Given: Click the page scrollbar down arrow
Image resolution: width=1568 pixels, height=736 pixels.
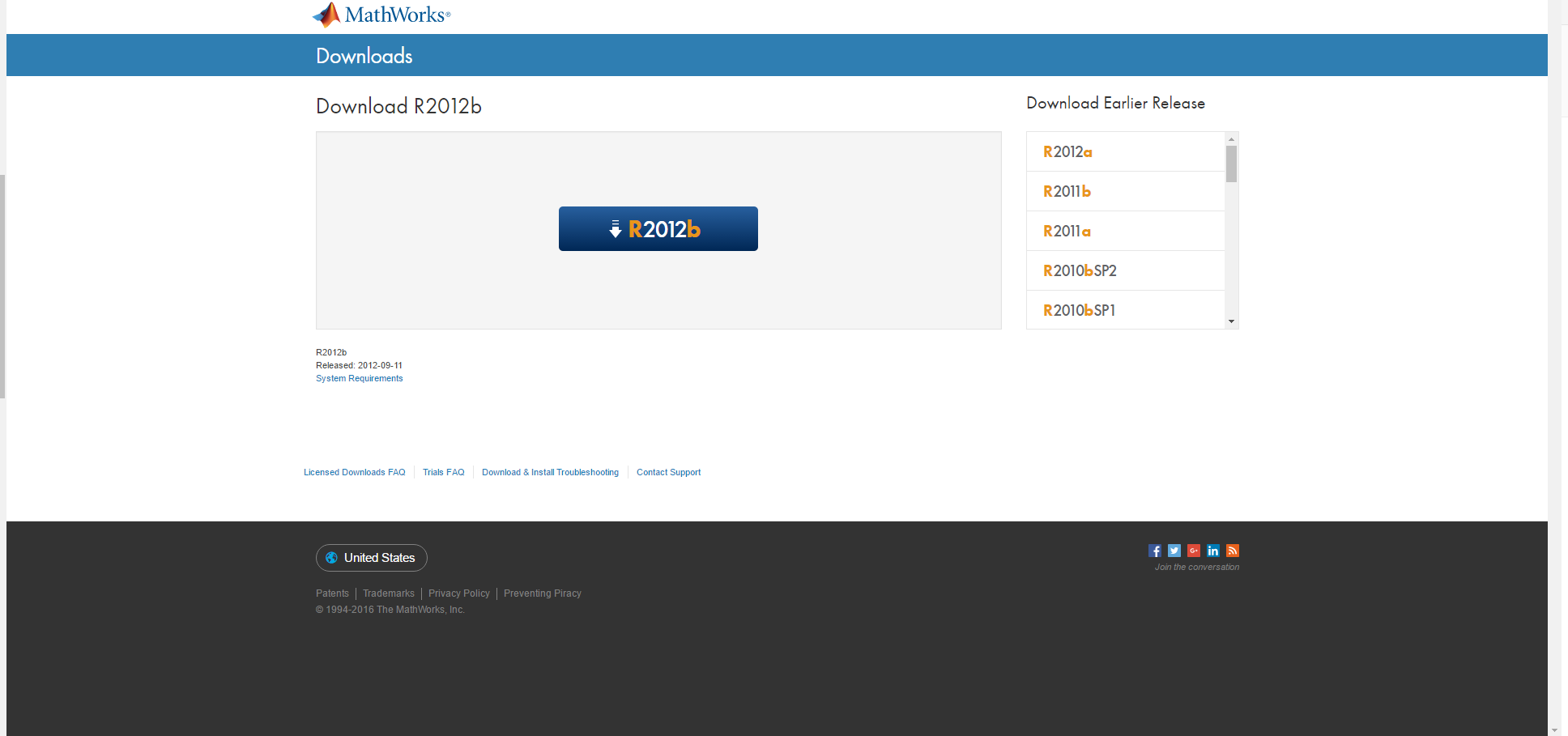Looking at the screenshot, I should click(x=1554, y=730).
